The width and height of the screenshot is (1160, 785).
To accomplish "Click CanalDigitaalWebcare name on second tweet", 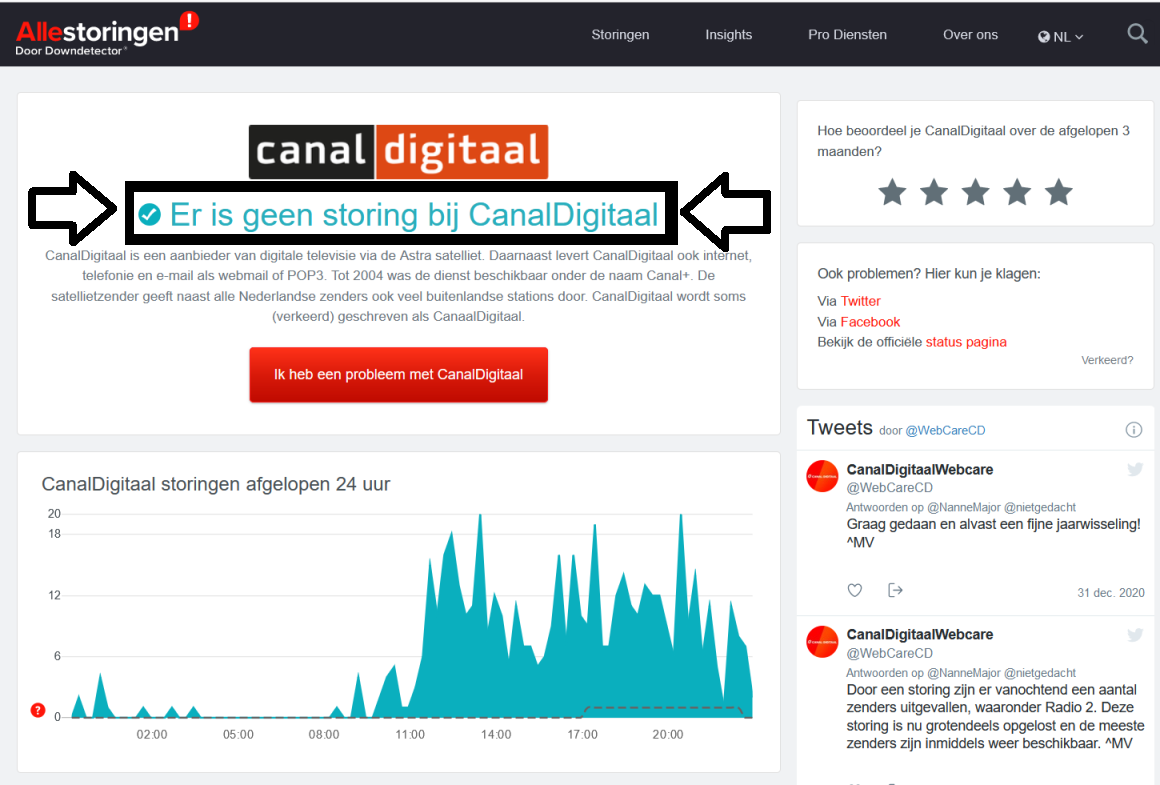I will click(920, 635).
